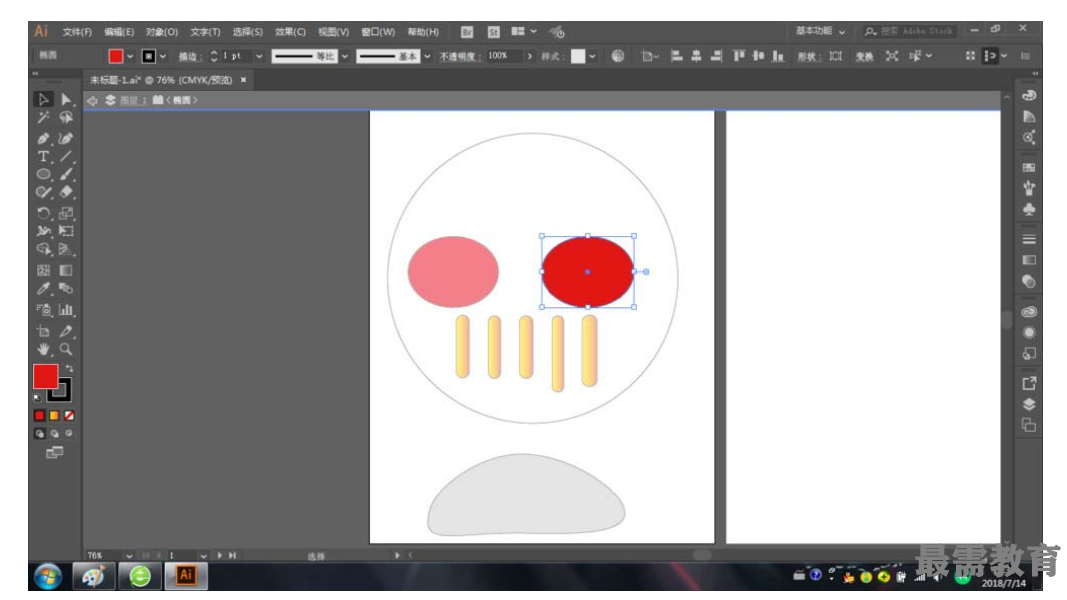This screenshot has height=600, width=1067.
Task: Set paint mode to Color
Action: (x=39, y=416)
